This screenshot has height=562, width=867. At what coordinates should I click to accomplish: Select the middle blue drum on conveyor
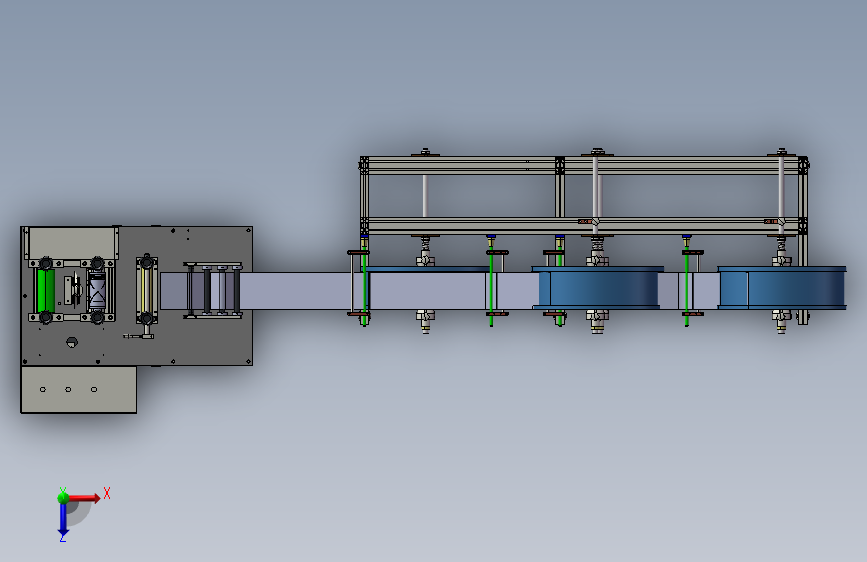(598, 288)
